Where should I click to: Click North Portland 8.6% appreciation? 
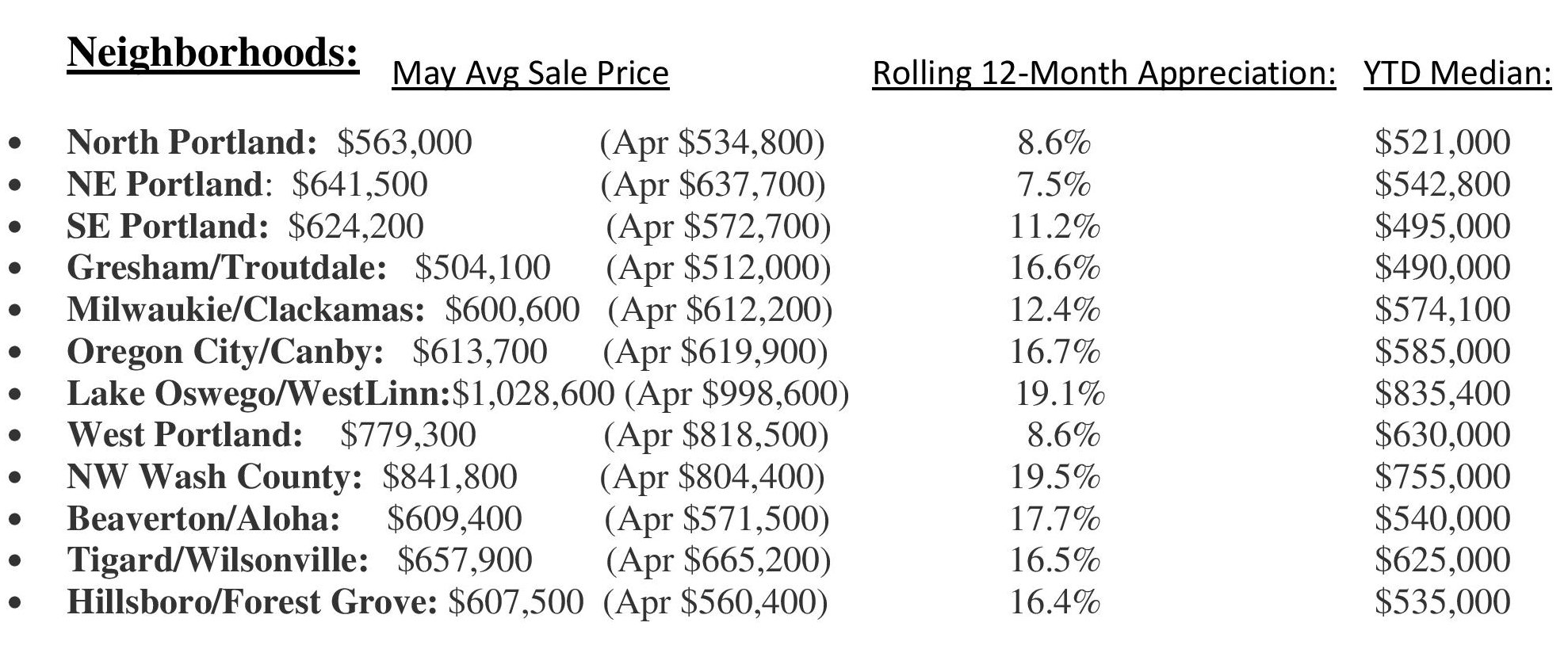[x=1054, y=143]
